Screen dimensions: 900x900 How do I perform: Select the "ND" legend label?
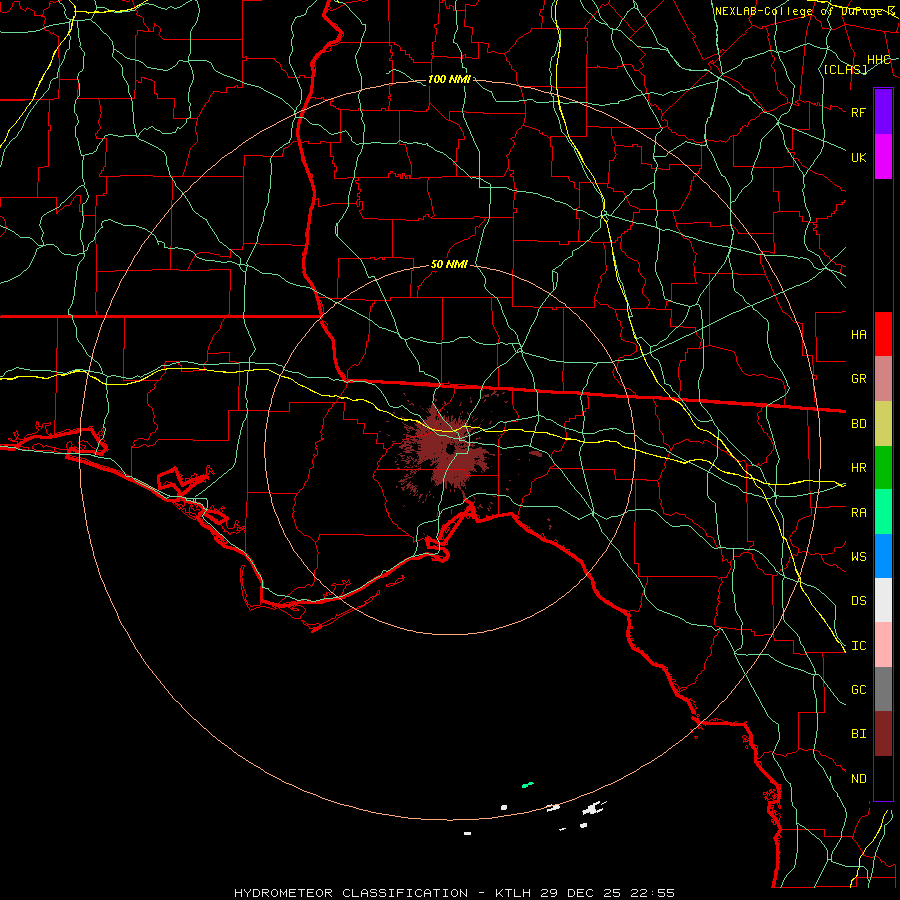coord(859,778)
